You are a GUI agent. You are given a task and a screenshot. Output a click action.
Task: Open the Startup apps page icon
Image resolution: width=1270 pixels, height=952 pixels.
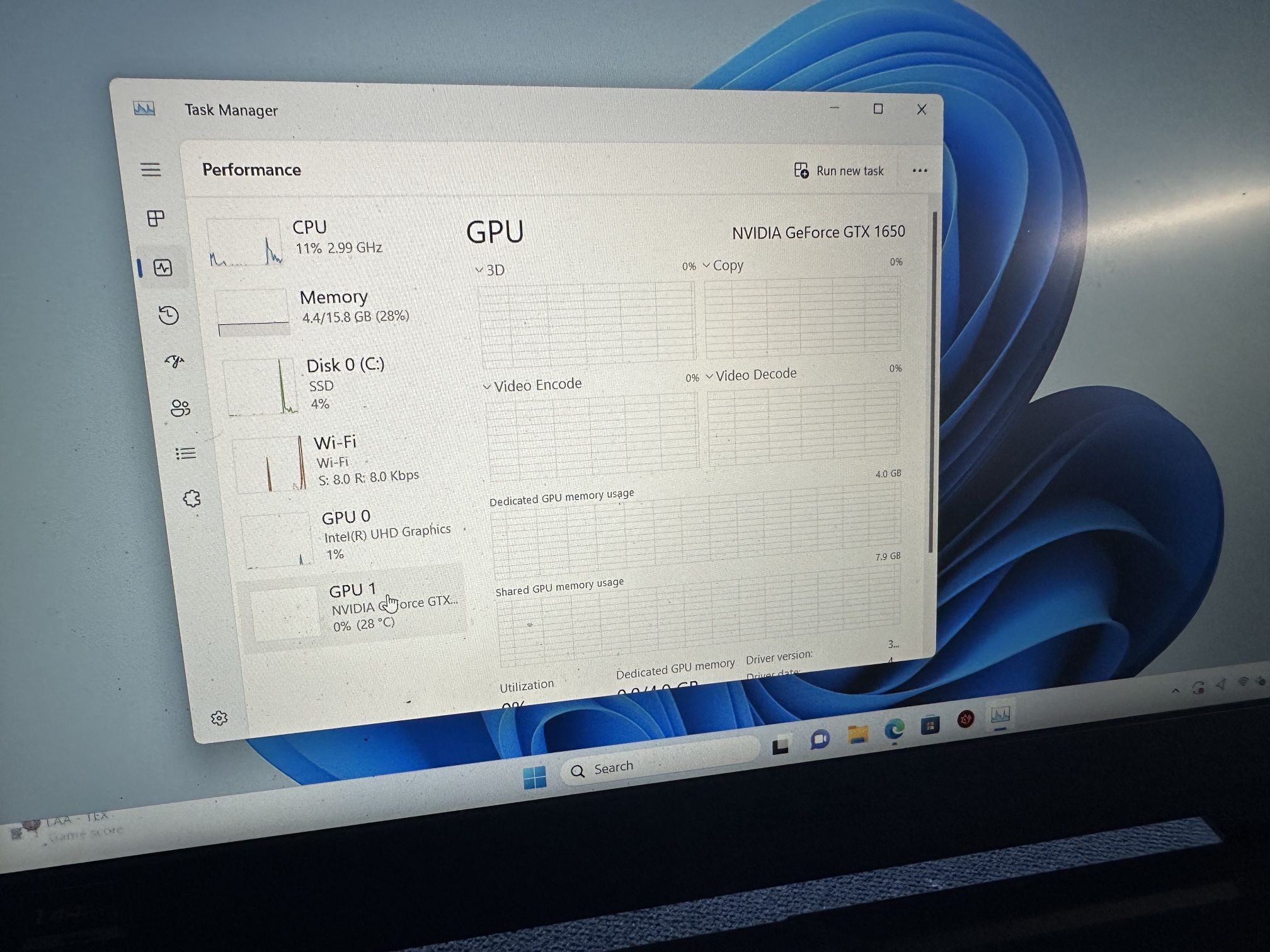[174, 361]
